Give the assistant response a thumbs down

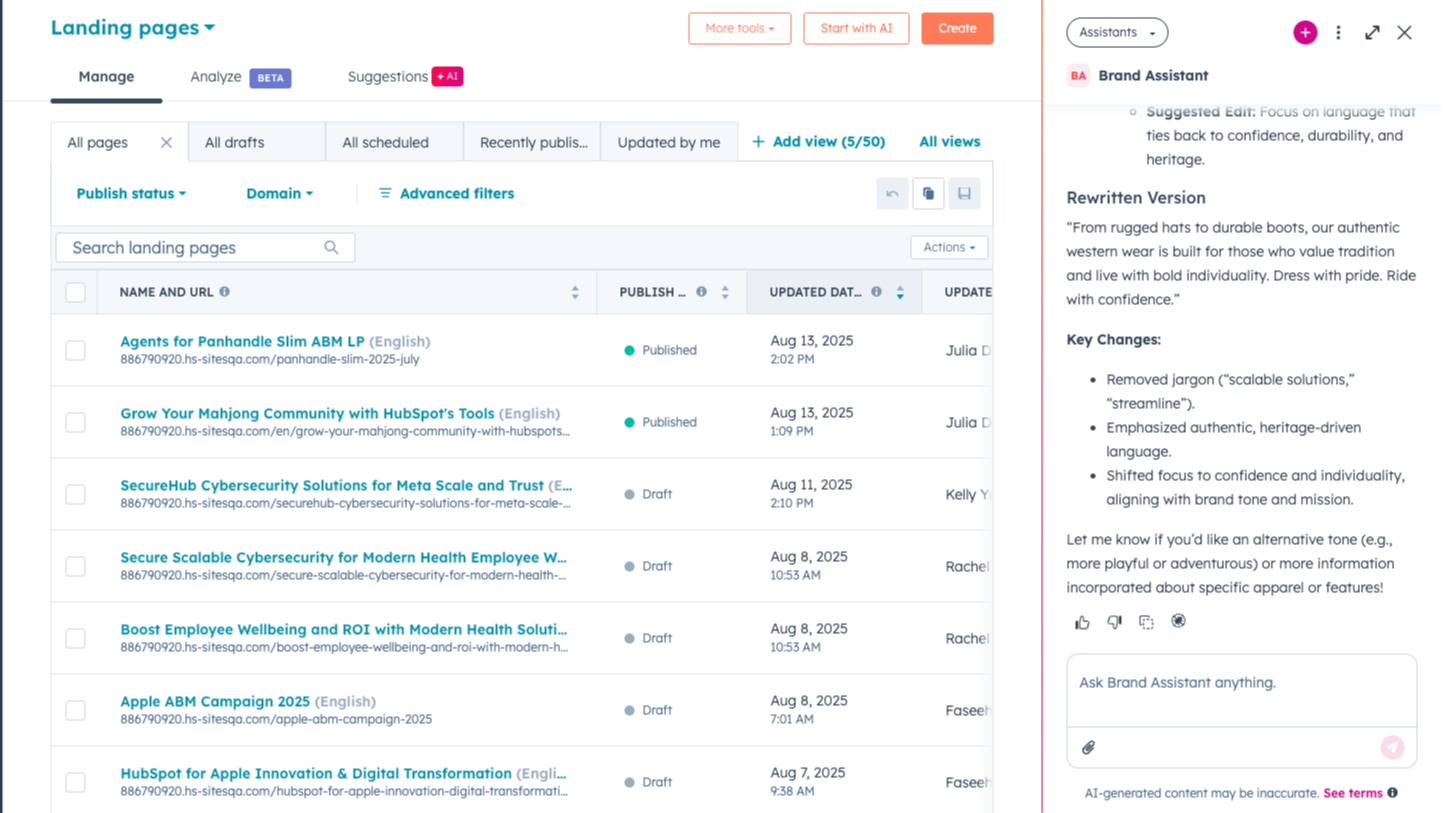point(1114,621)
